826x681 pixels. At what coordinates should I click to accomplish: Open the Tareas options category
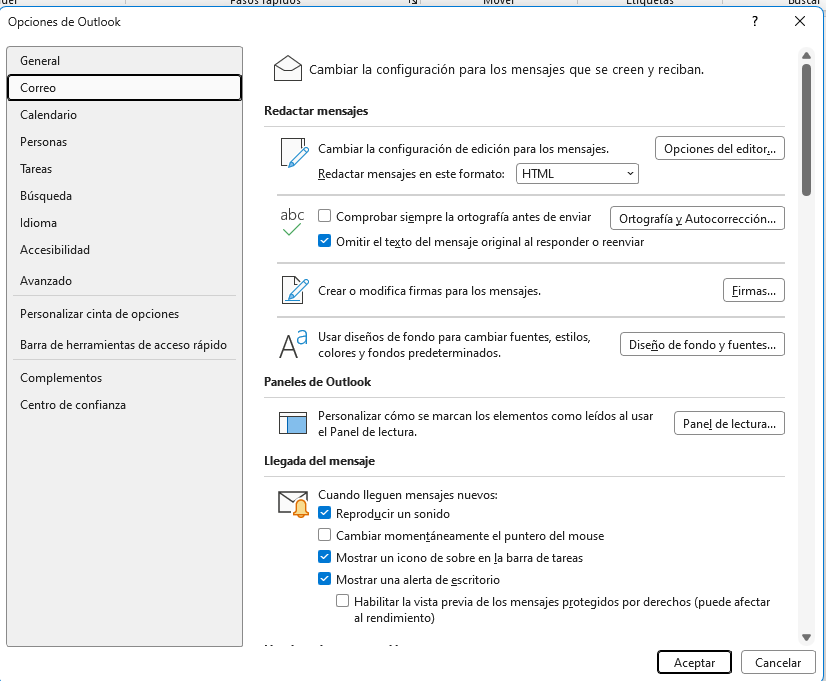pyautogui.click(x=124, y=169)
